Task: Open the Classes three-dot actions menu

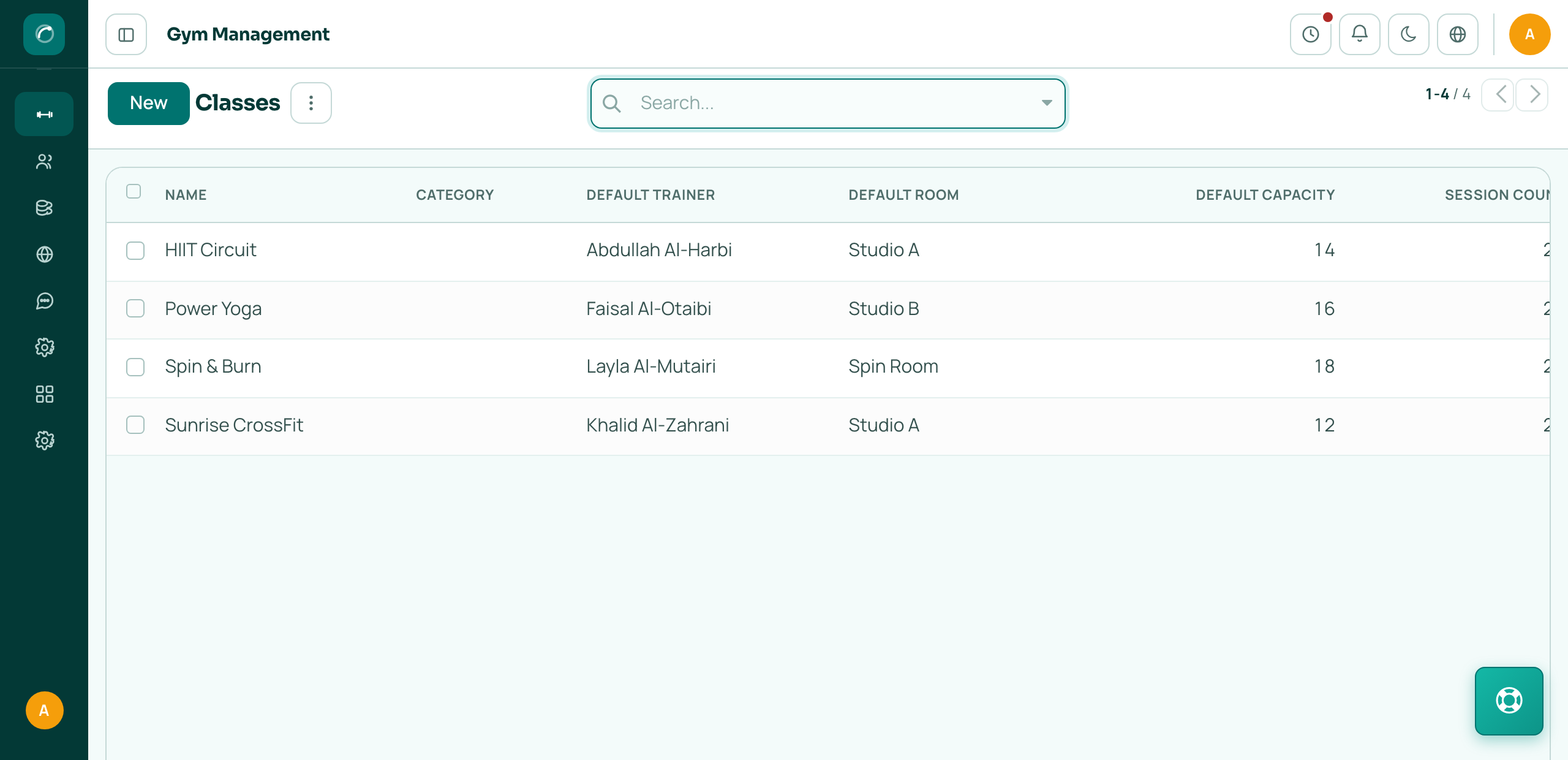Action: [311, 103]
